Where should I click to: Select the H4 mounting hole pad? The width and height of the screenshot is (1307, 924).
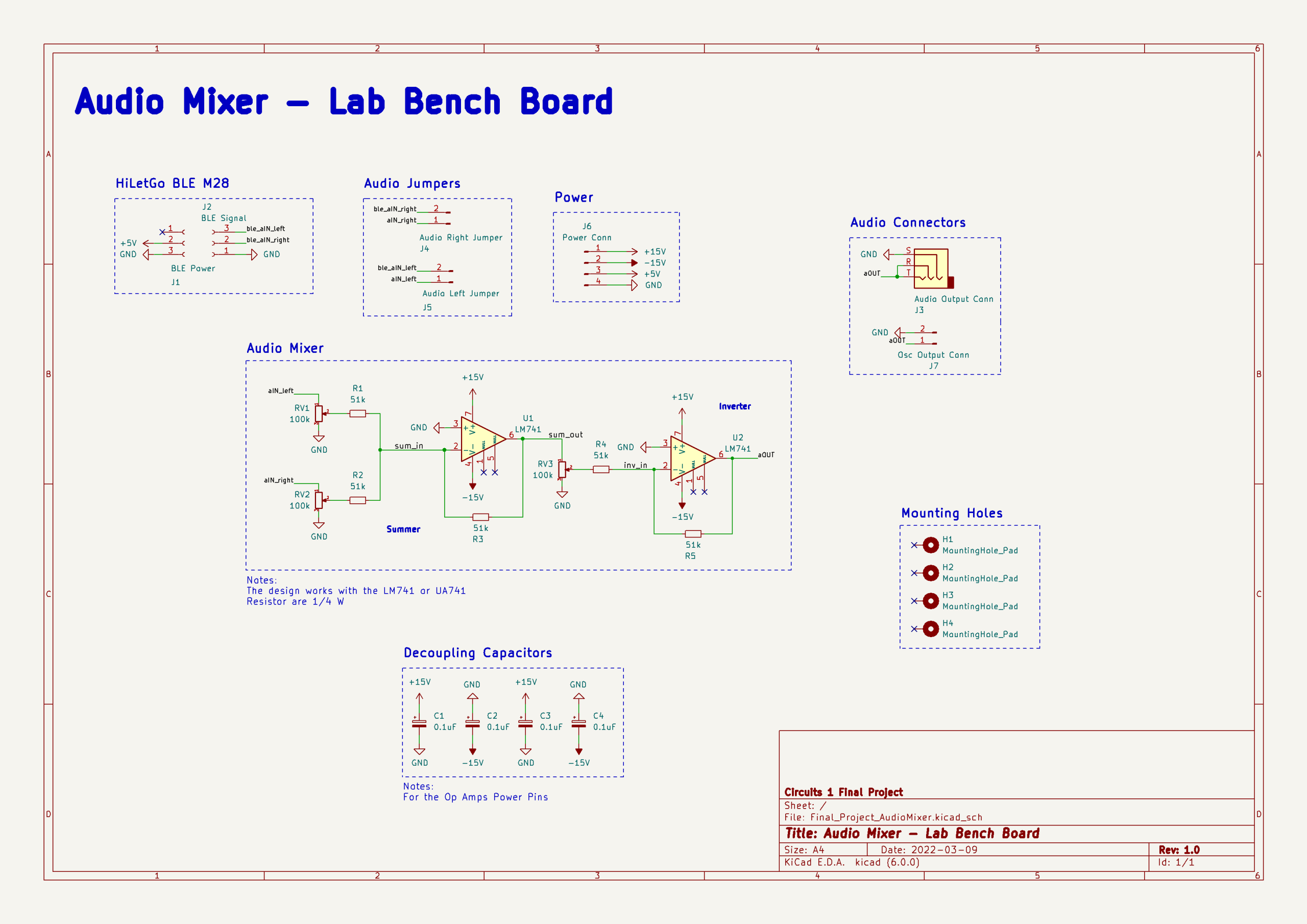931,629
